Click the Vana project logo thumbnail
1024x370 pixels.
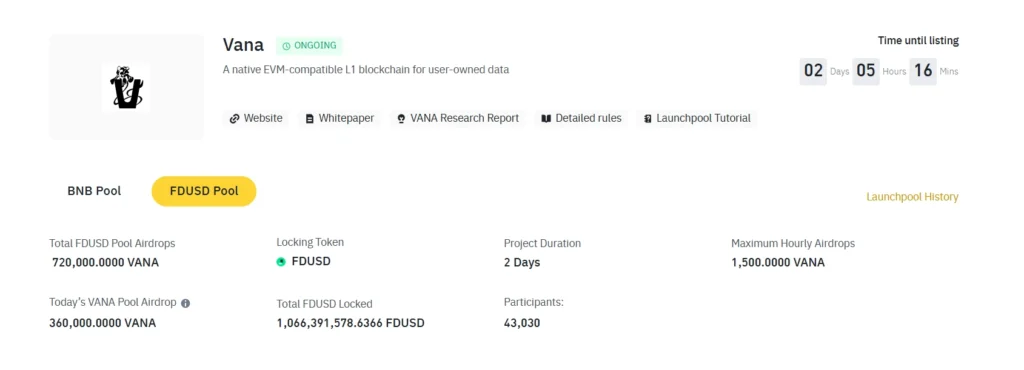[x=126, y=87]
